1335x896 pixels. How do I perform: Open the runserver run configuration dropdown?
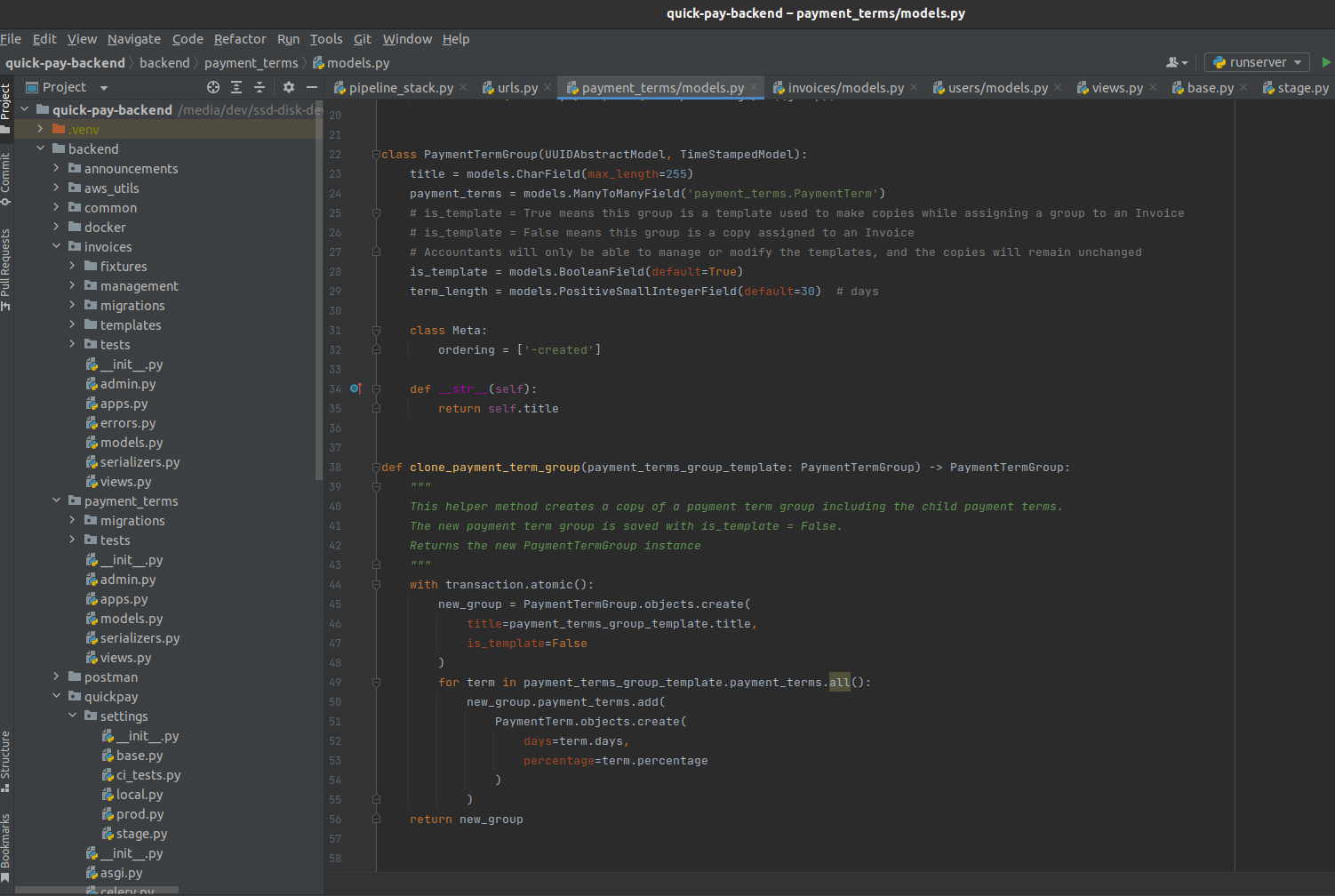tap(1257, 62)
